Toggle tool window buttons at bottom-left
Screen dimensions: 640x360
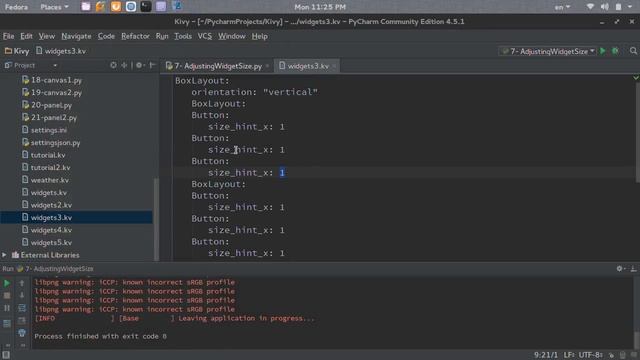pos(6,355)
